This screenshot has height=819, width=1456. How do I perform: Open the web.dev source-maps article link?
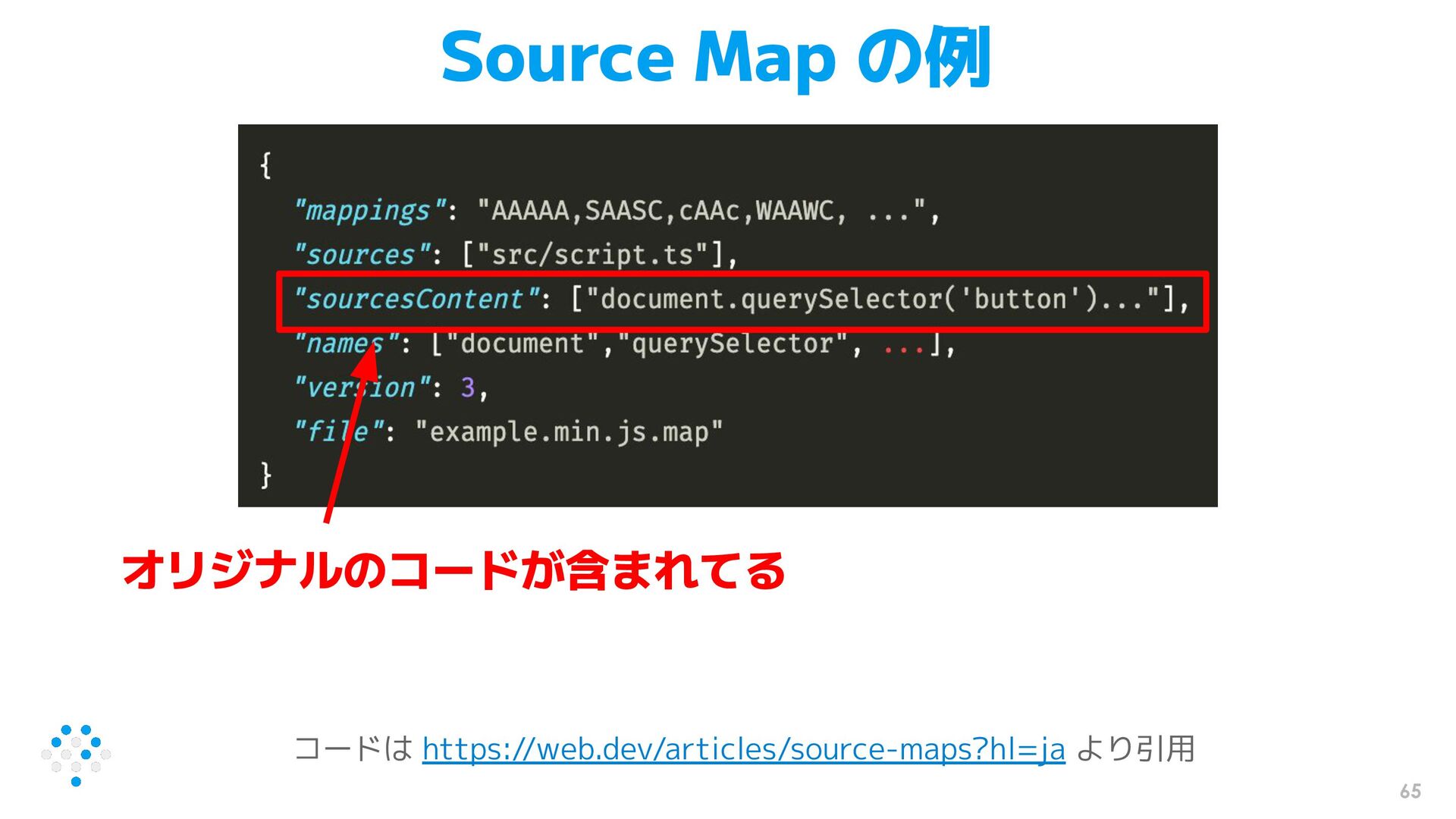coord(743,749)
